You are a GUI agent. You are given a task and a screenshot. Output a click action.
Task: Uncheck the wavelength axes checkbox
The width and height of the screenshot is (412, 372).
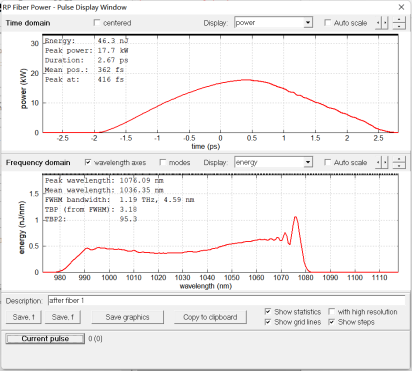(x=88, y=162)
